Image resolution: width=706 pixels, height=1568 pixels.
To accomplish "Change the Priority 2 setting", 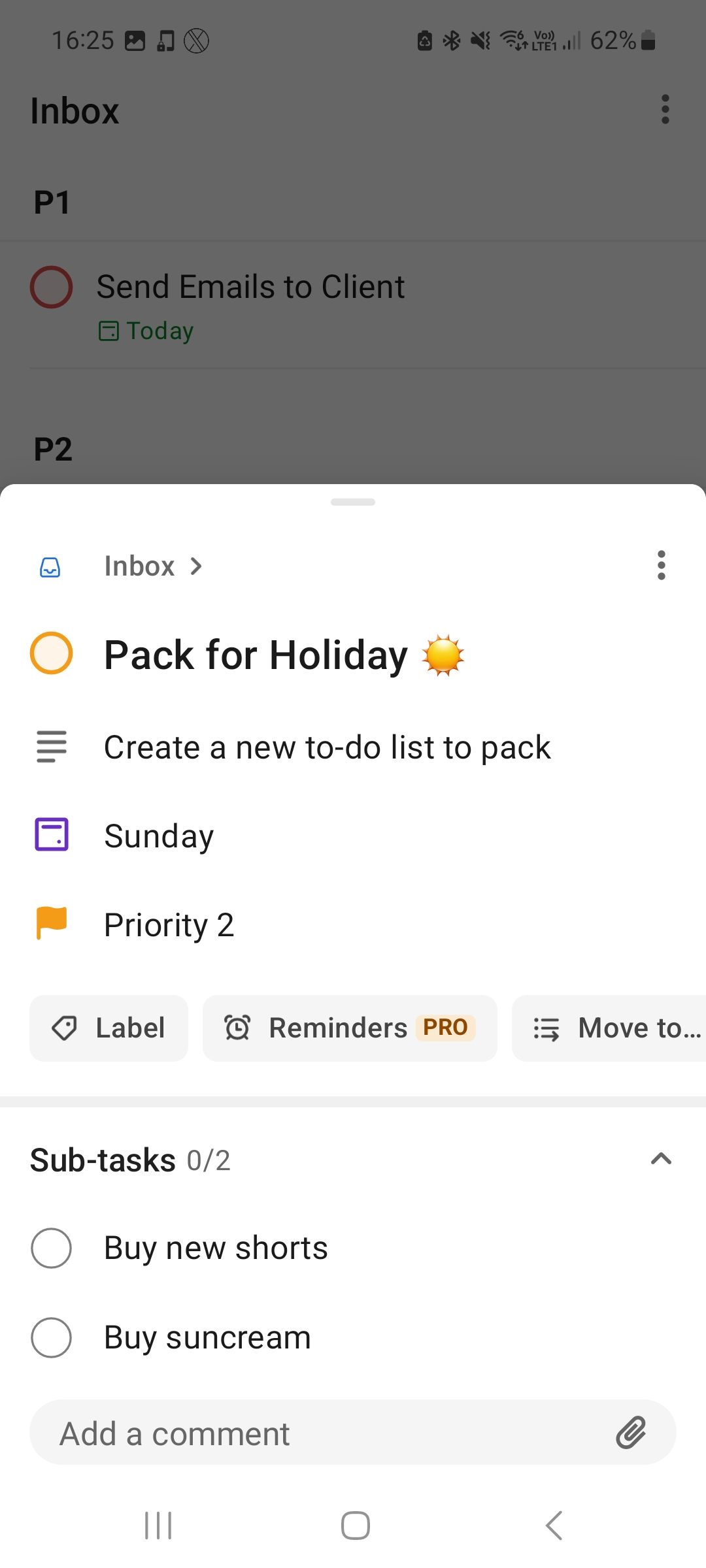I will pos(169,924).
